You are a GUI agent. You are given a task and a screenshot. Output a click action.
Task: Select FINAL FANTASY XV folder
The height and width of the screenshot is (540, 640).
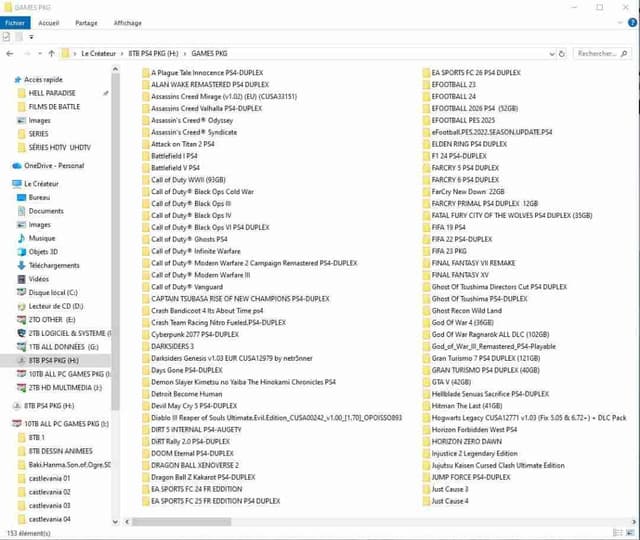tap(460, 275)
